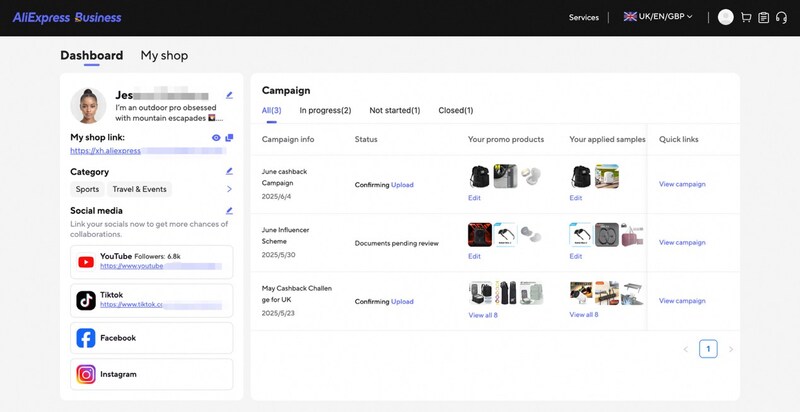
Task: Click the user avatar in header
Action: (726, 17)
